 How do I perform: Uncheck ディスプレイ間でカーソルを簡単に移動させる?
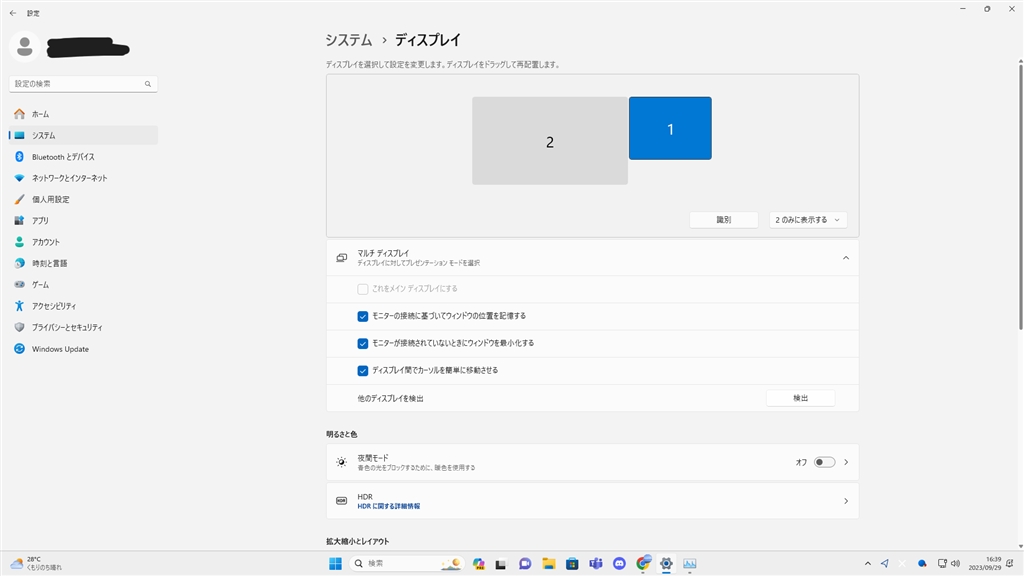pos(363,370)
